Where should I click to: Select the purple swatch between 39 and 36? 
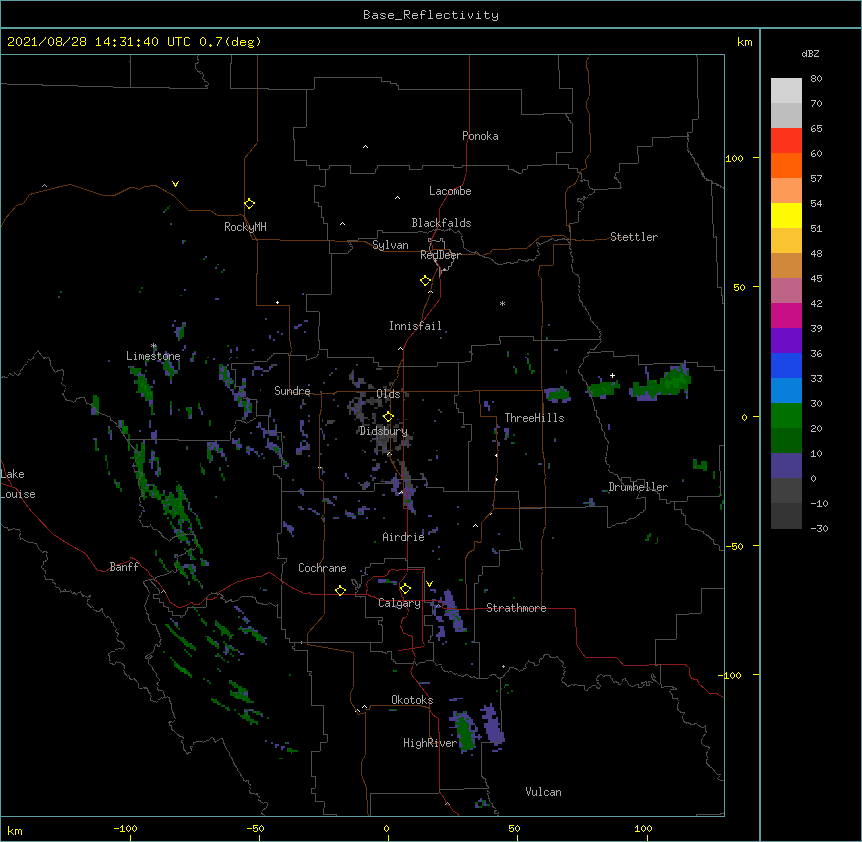(x=786, y=341)
